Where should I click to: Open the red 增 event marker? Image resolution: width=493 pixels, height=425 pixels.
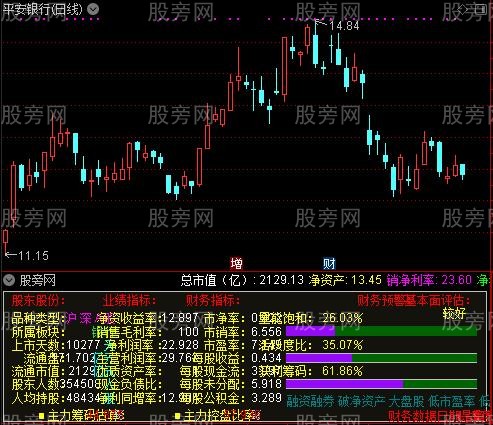(x=236, y=264)
